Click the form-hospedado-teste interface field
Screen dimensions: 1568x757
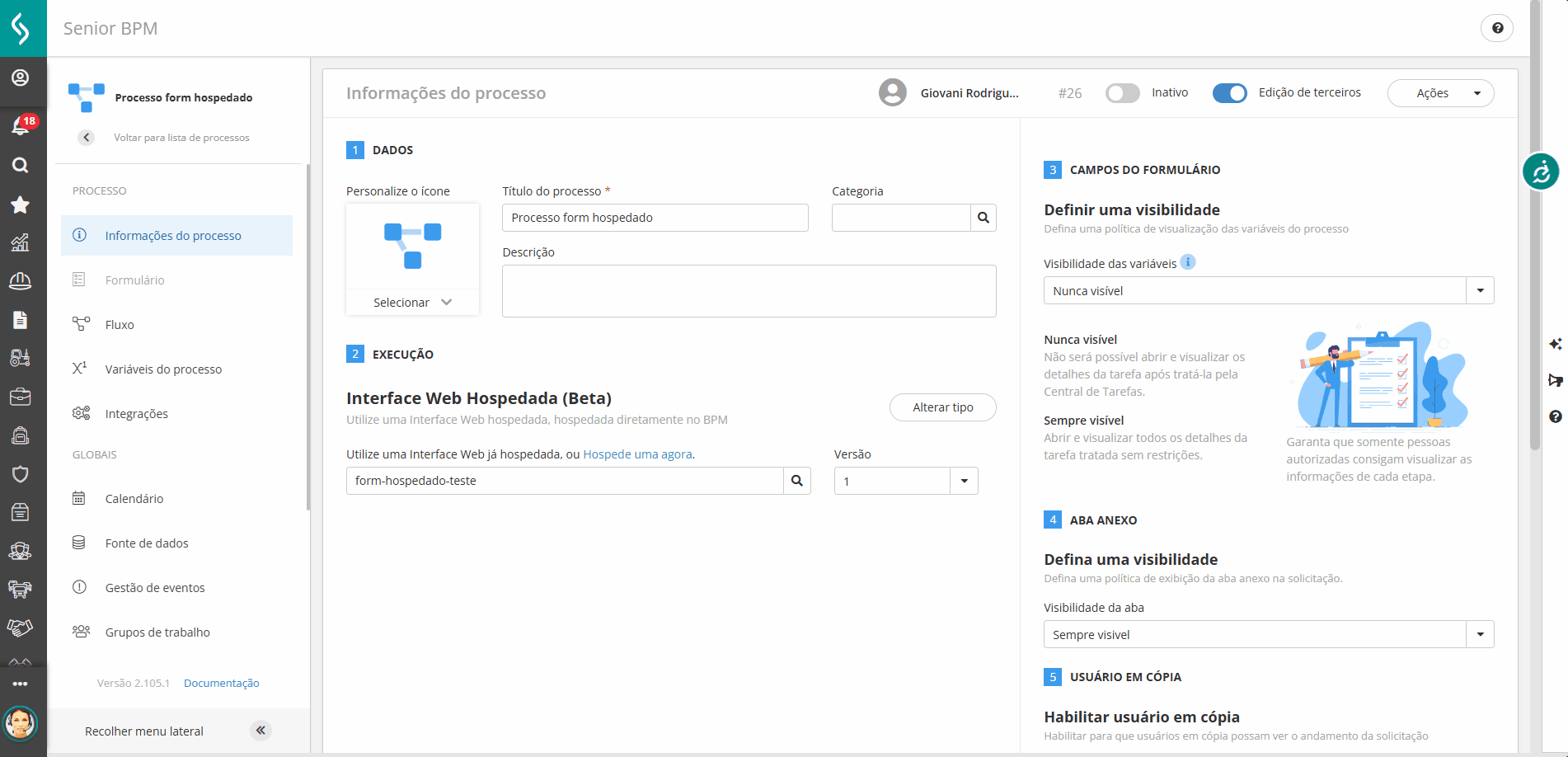[x=565, y=481]
